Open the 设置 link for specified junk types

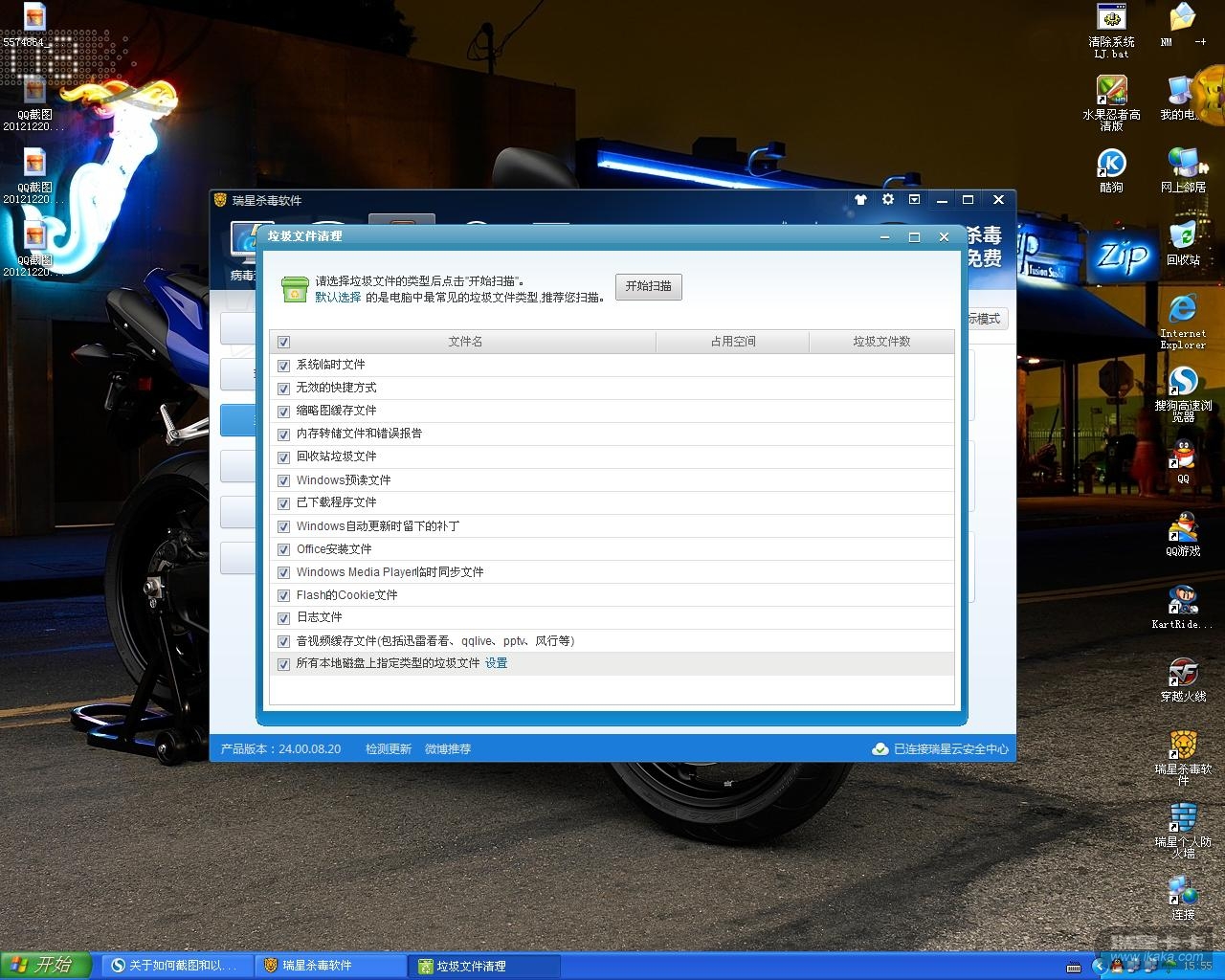pyautogui.click(x=496, y=663)
